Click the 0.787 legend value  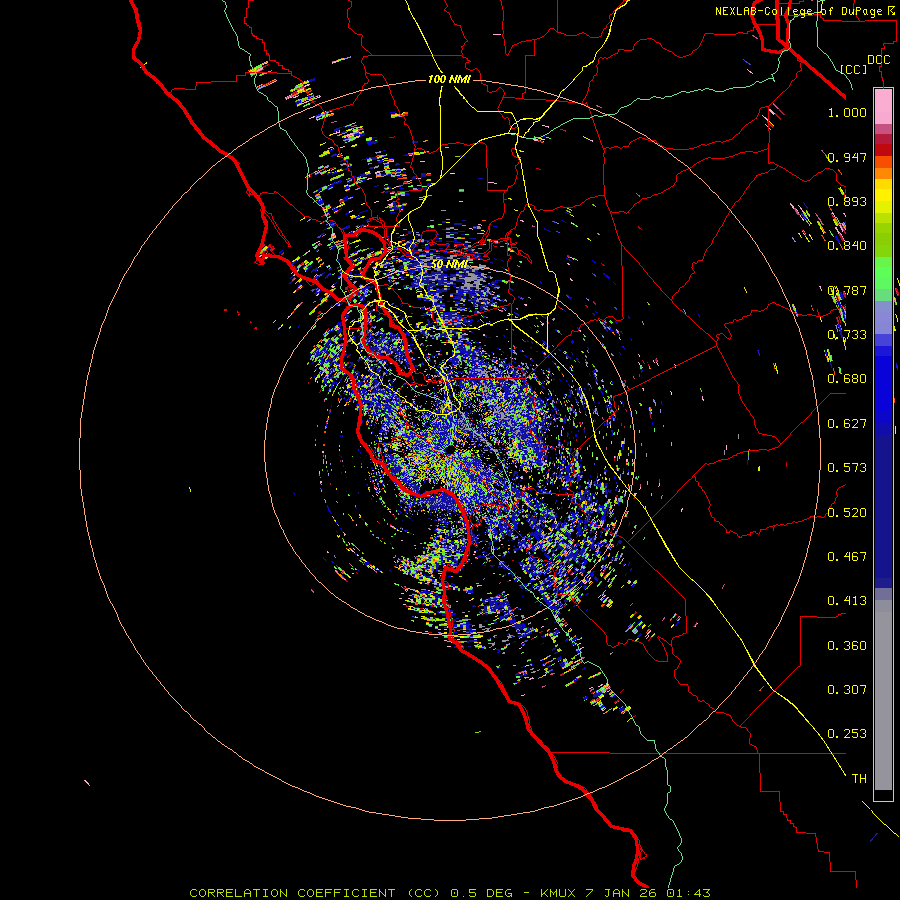point(847,290)
